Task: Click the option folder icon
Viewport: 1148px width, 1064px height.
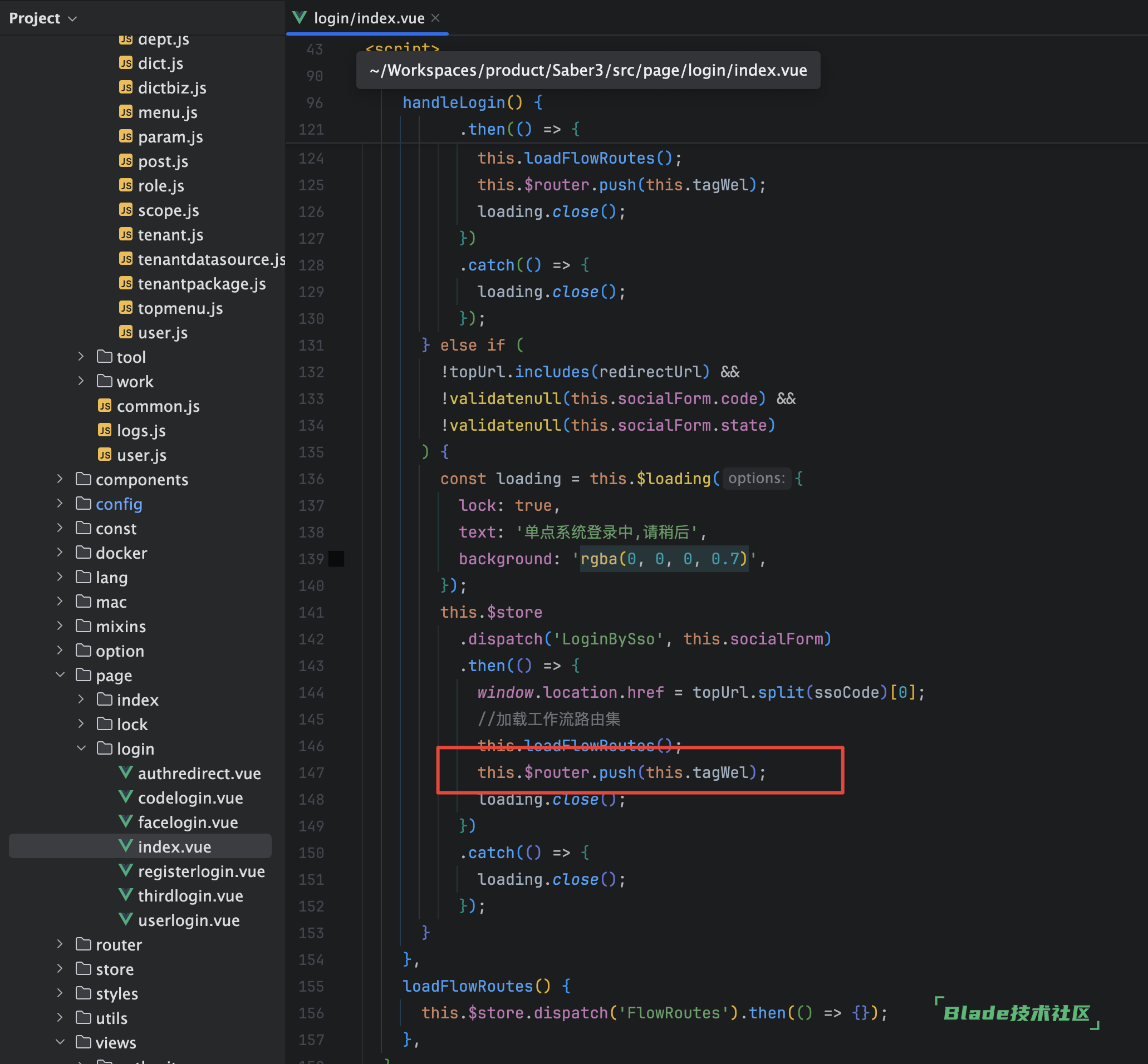Action: (84, 651)
